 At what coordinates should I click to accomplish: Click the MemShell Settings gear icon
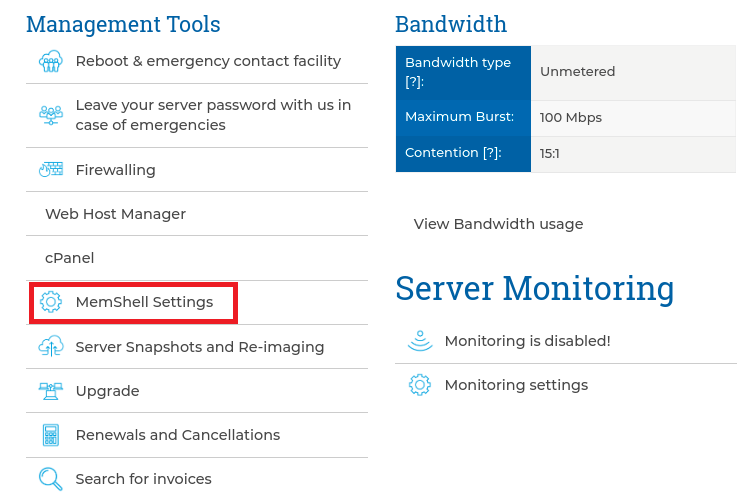[51, 302]
